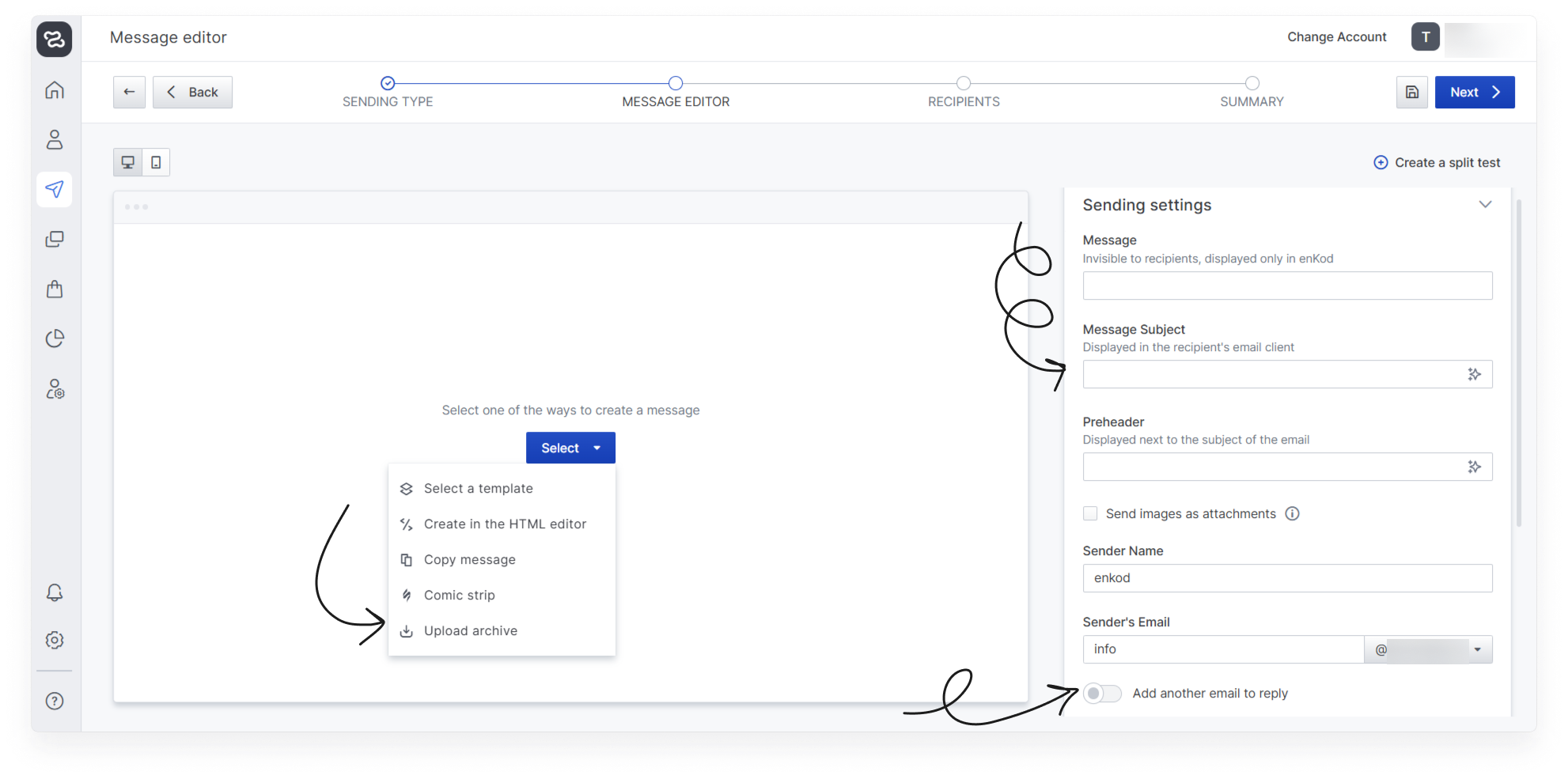Open the sender email domain dropdown
Viewport: 1568px width, 779px height.
pyautogui.click(x=1476, y=649)
